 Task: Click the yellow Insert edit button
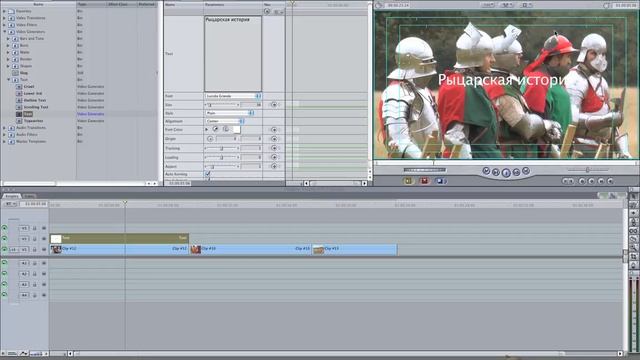(409, 181)
